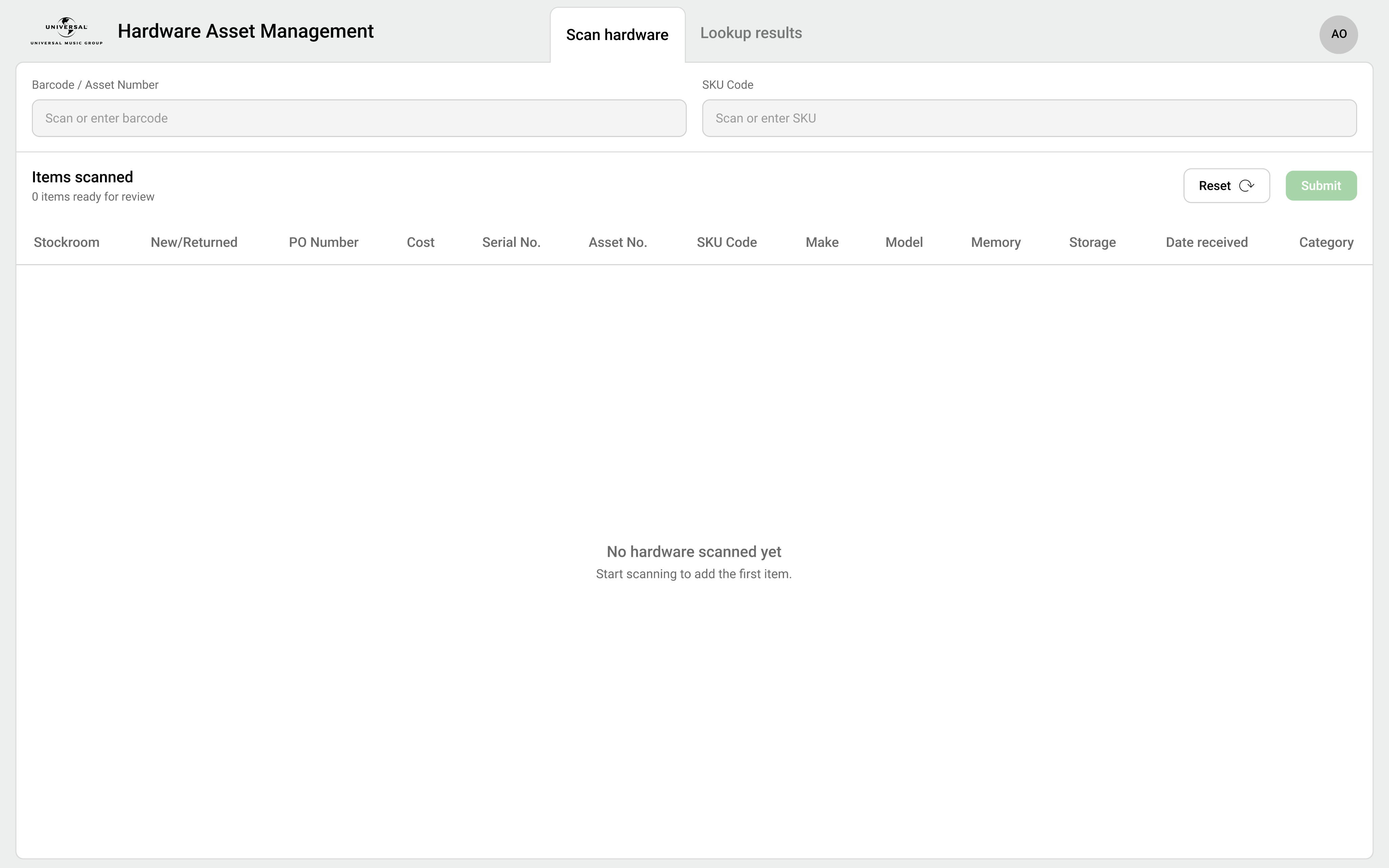Image resolution: width=1389 pixels, height=868 pixels.
Task: Click the '0 items ready for review' text
Action: [93, 197]
